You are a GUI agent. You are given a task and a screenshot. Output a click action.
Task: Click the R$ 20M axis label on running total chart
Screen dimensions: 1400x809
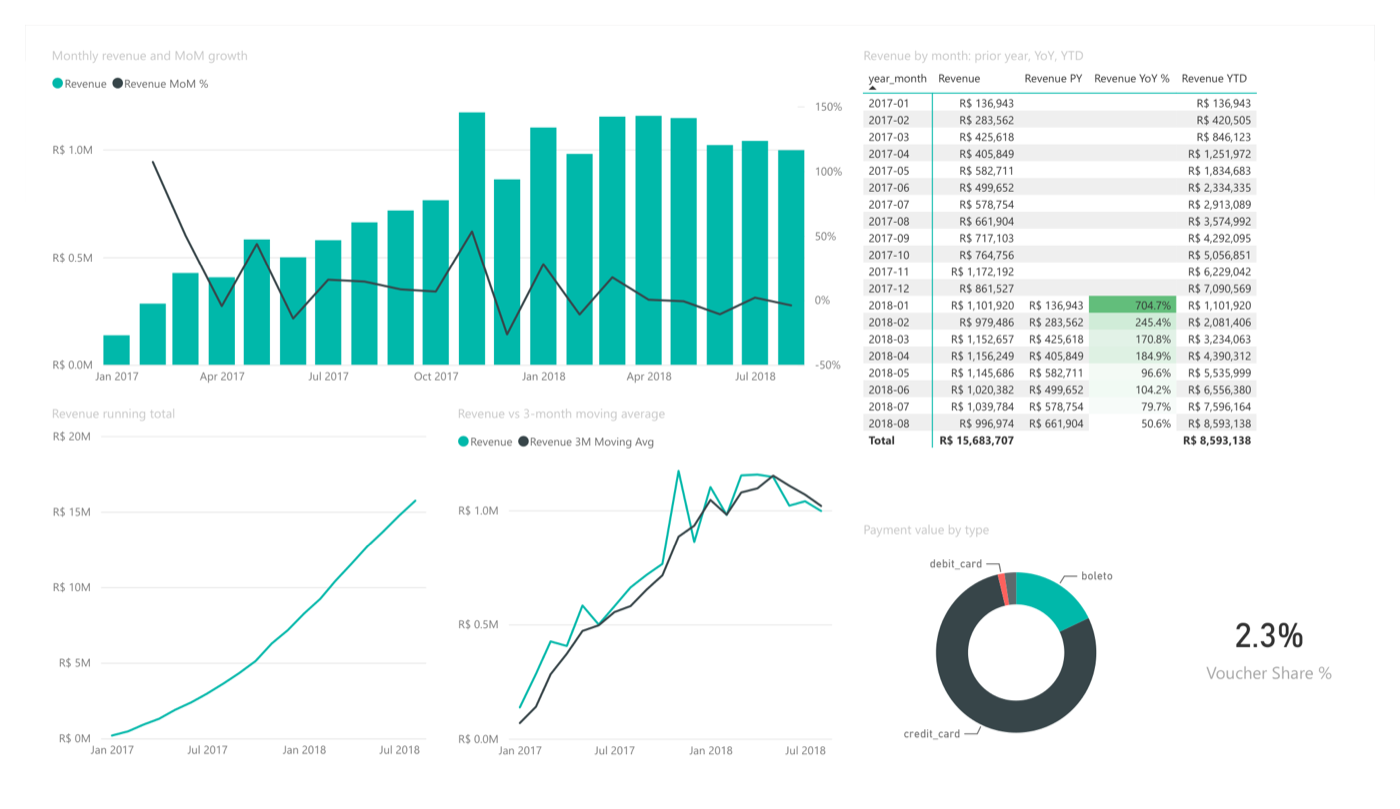72,437
